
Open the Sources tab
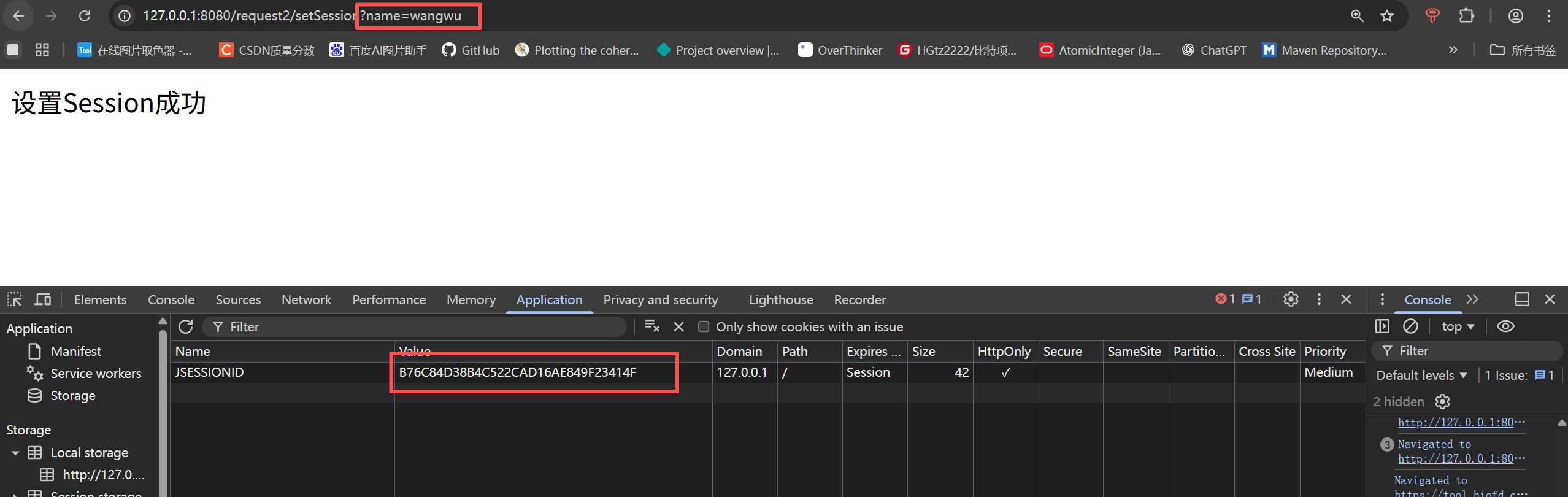tap(238, 300)
